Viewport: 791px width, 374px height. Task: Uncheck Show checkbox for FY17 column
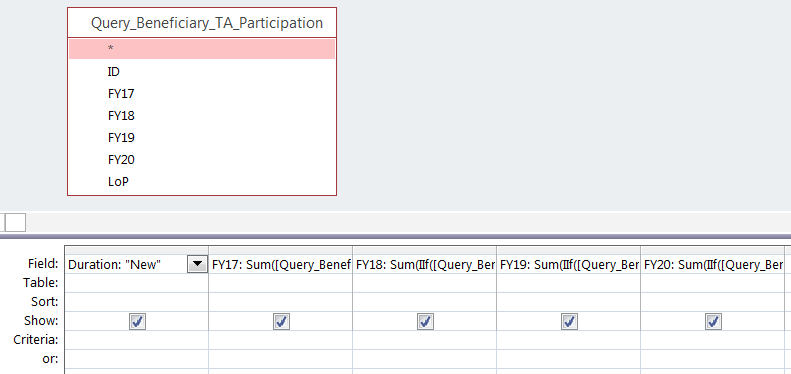coord(281,321)
